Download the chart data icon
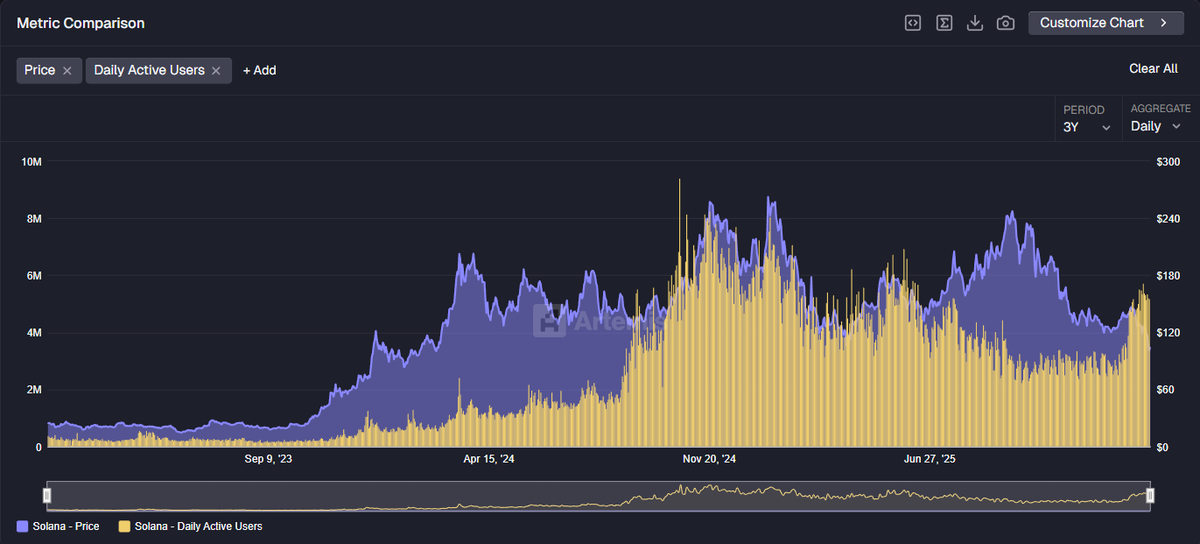 click(975, 23)
